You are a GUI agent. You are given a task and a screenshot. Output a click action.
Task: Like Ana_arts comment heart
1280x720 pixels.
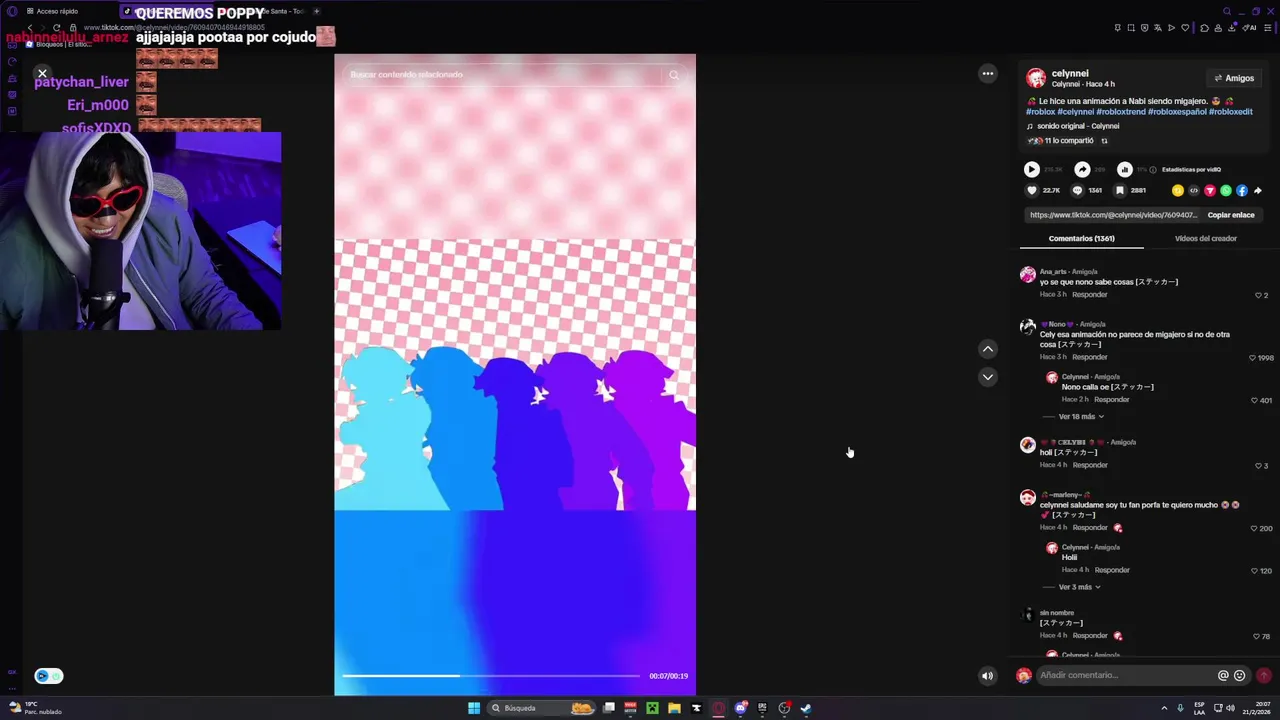1258,295
